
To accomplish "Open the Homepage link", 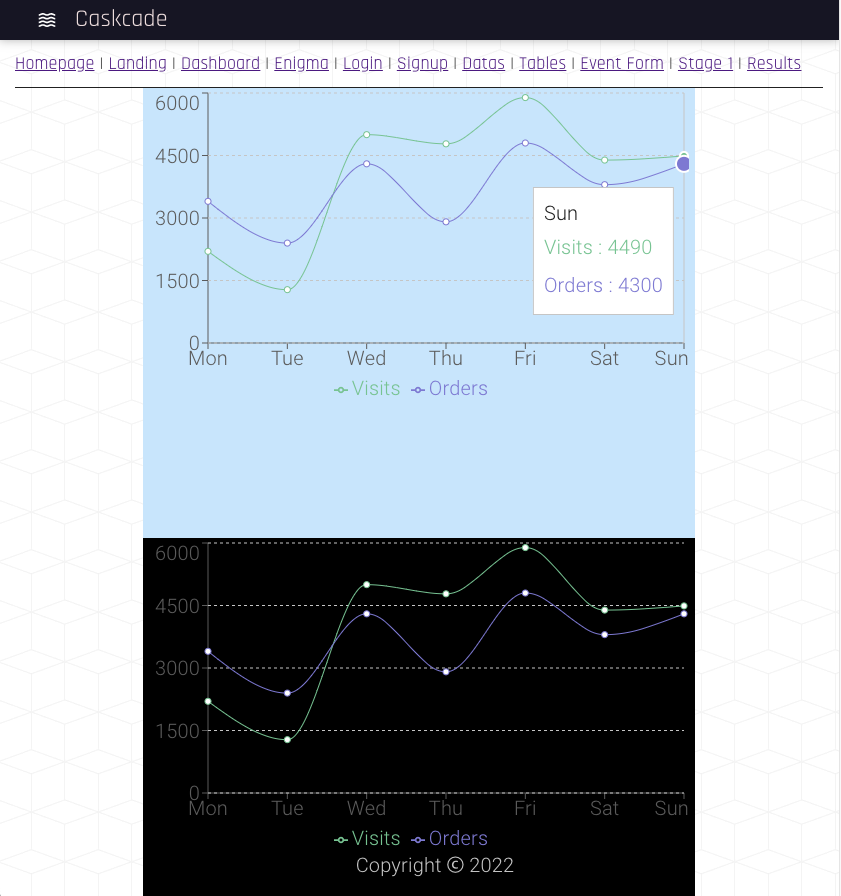I will pos(54,63).
